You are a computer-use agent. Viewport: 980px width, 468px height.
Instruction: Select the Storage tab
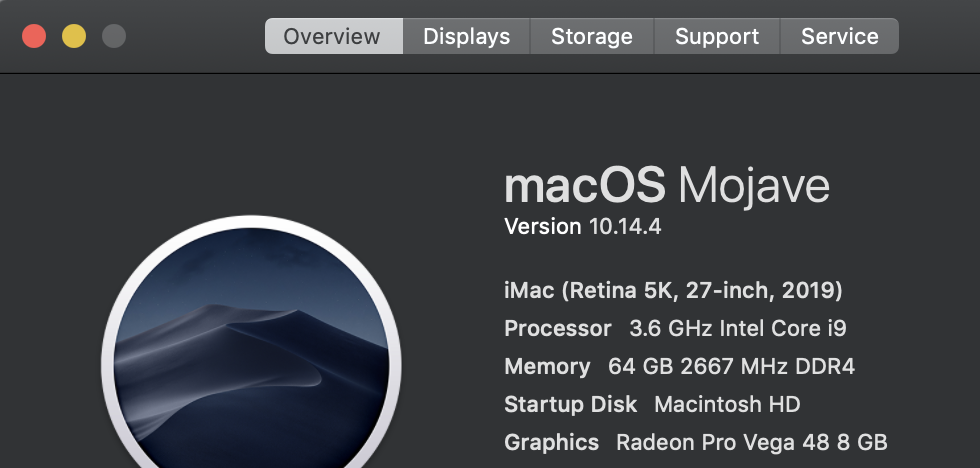coord(592,37)
